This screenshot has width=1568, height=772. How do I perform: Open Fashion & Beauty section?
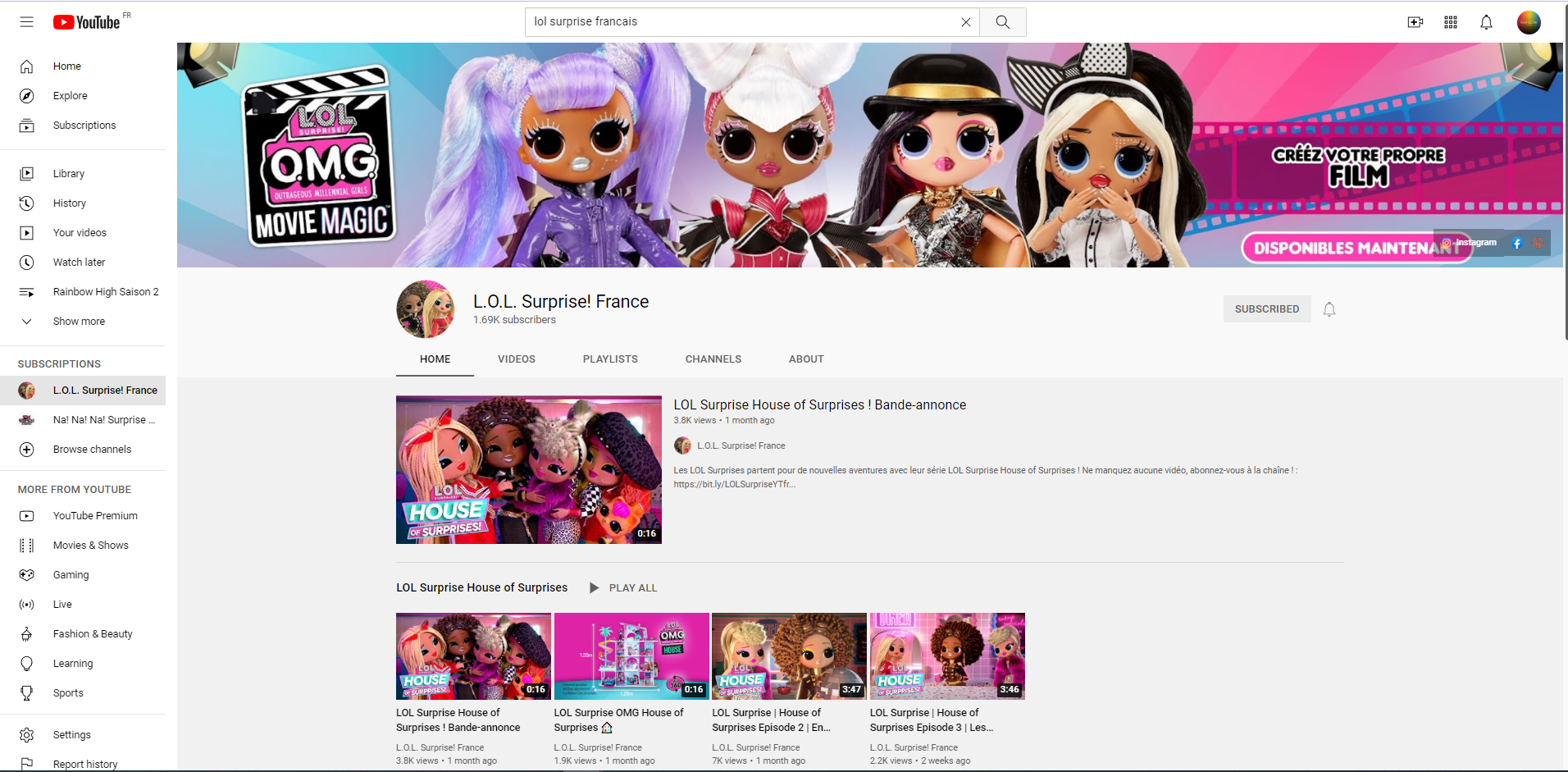pos(83,634)
